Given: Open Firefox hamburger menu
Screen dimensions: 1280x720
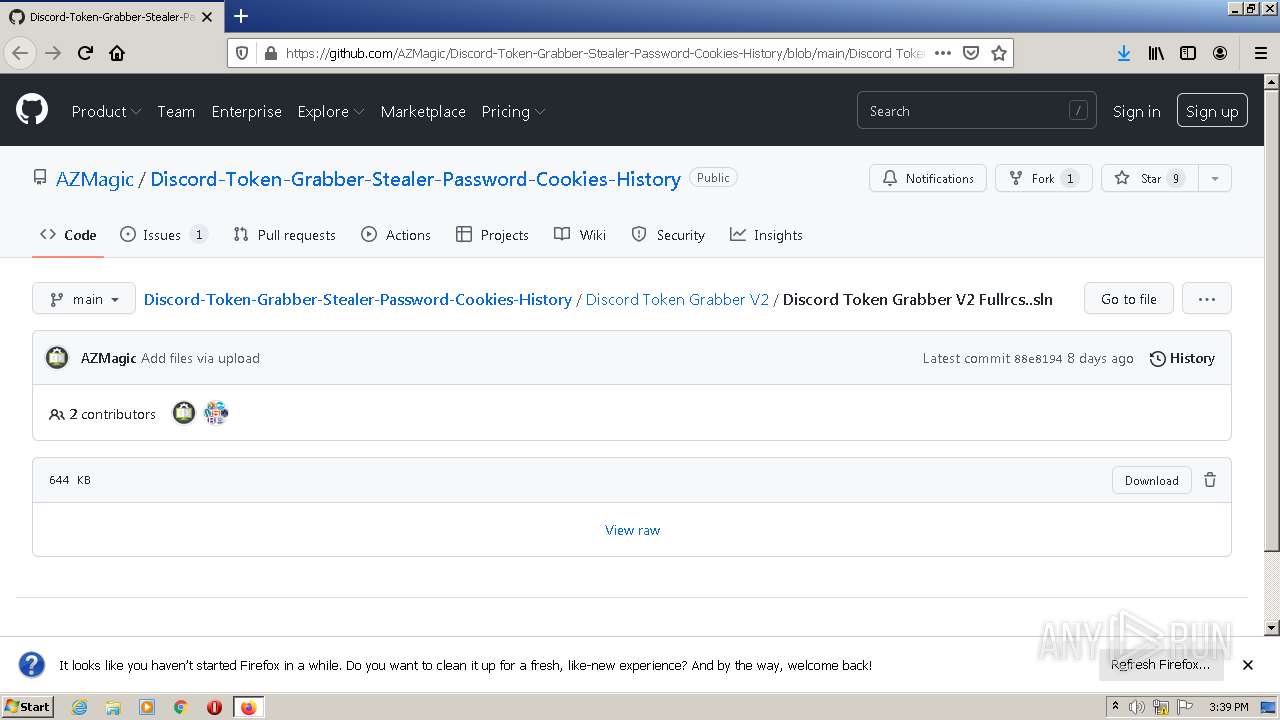Looking at the screenshot, I should pos(1260,53).
